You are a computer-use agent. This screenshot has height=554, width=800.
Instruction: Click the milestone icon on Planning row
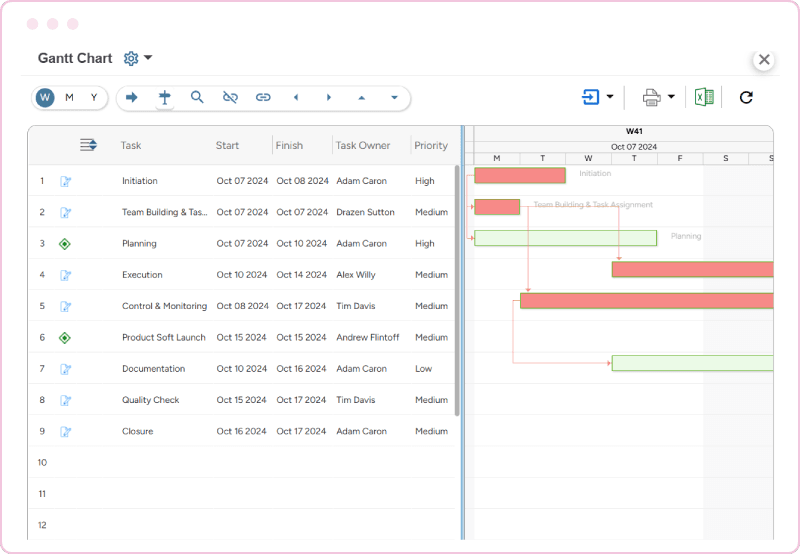(x=65, y=243)
